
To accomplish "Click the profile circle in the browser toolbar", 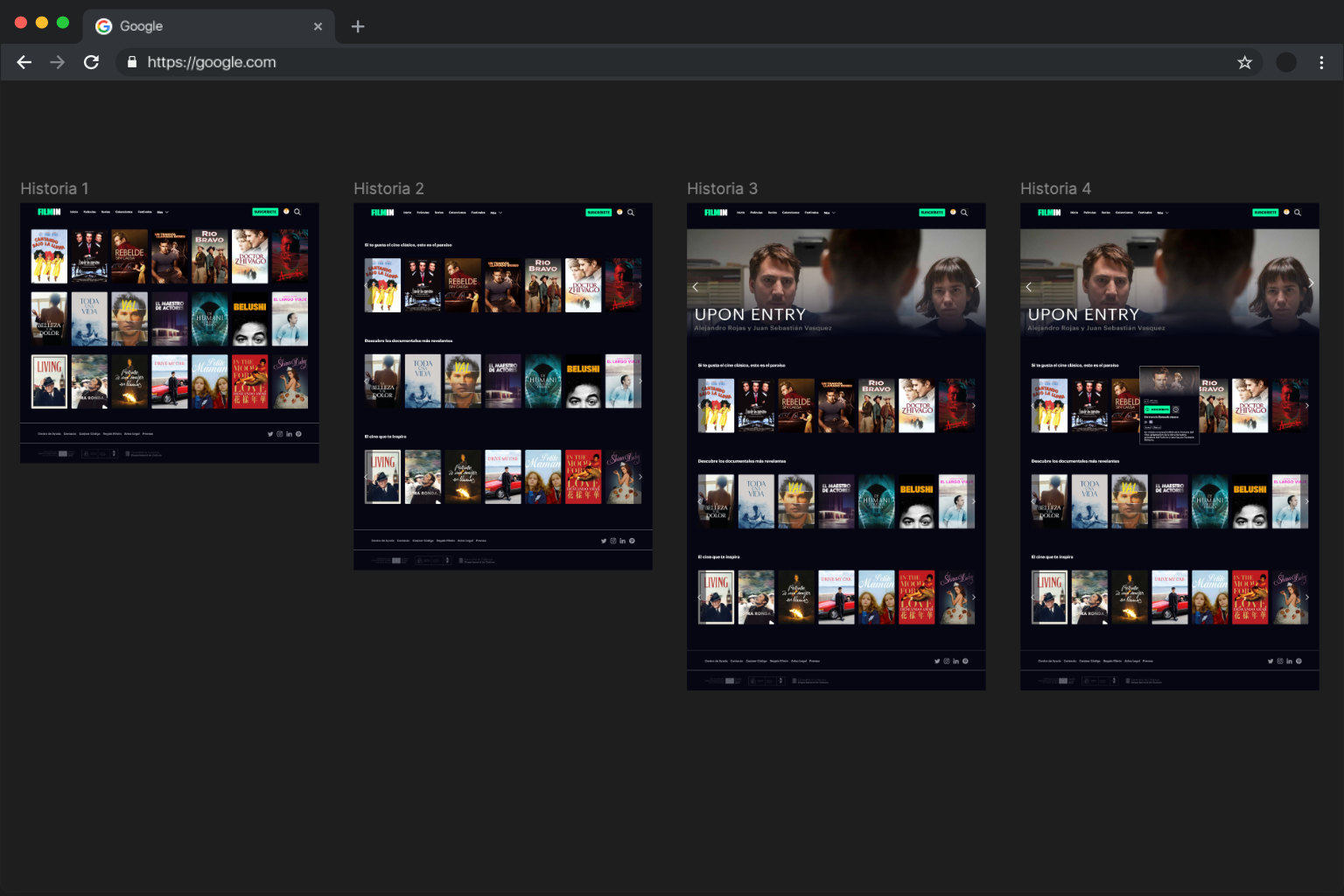I will pos(1286,62).
